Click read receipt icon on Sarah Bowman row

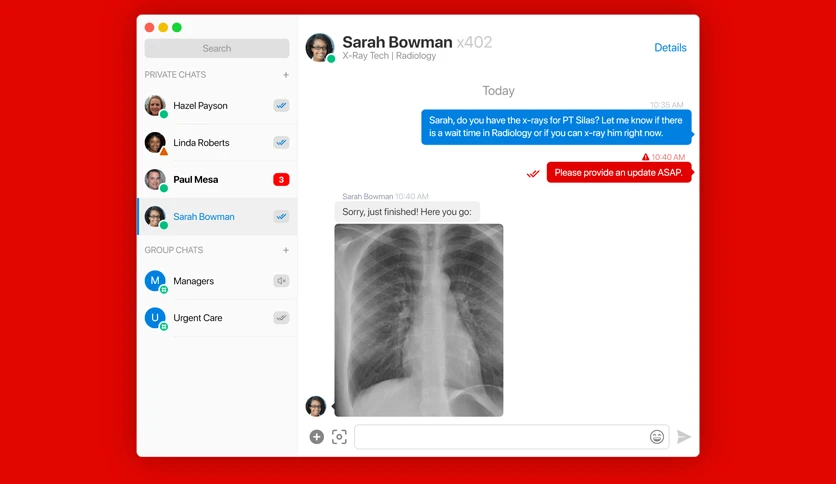[x=281, y=216]
